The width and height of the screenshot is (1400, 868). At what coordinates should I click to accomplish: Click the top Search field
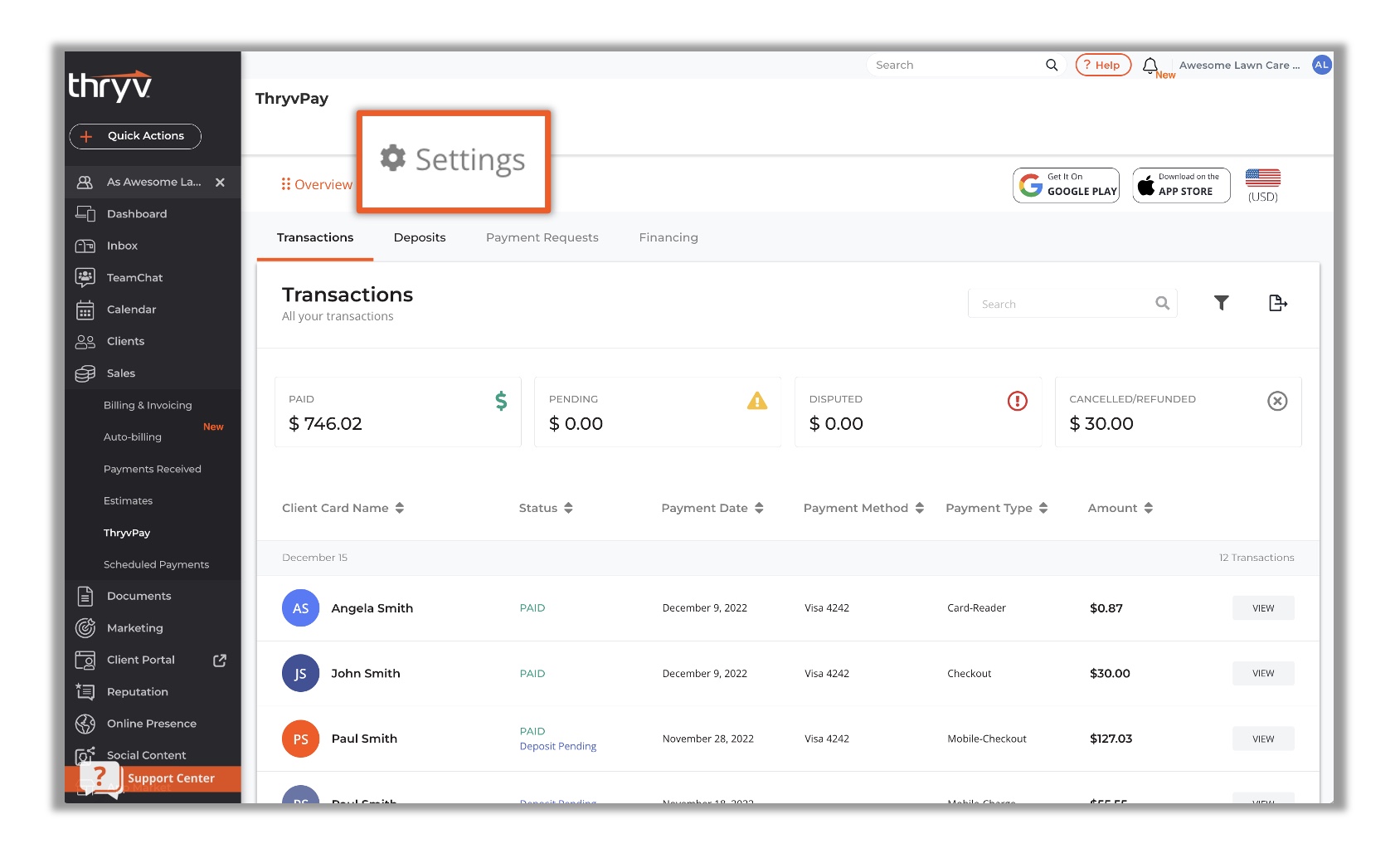click(x=958, y=65)
